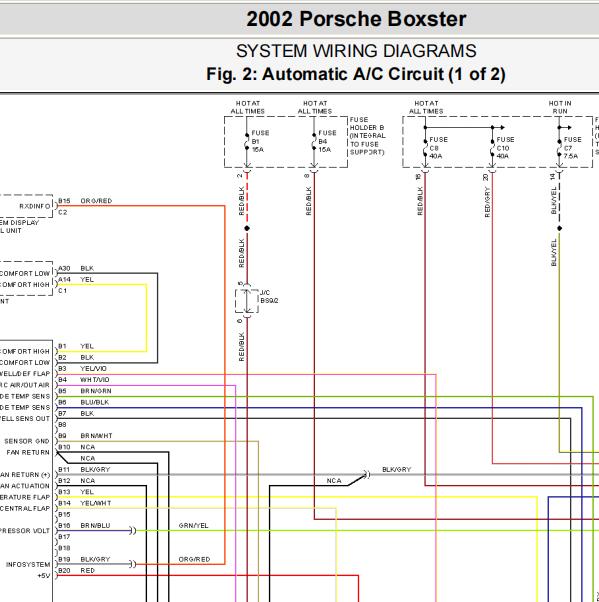Click the "RXDINFO" terminal label
This screenshot has height=602, width=599.
[35, 206]
